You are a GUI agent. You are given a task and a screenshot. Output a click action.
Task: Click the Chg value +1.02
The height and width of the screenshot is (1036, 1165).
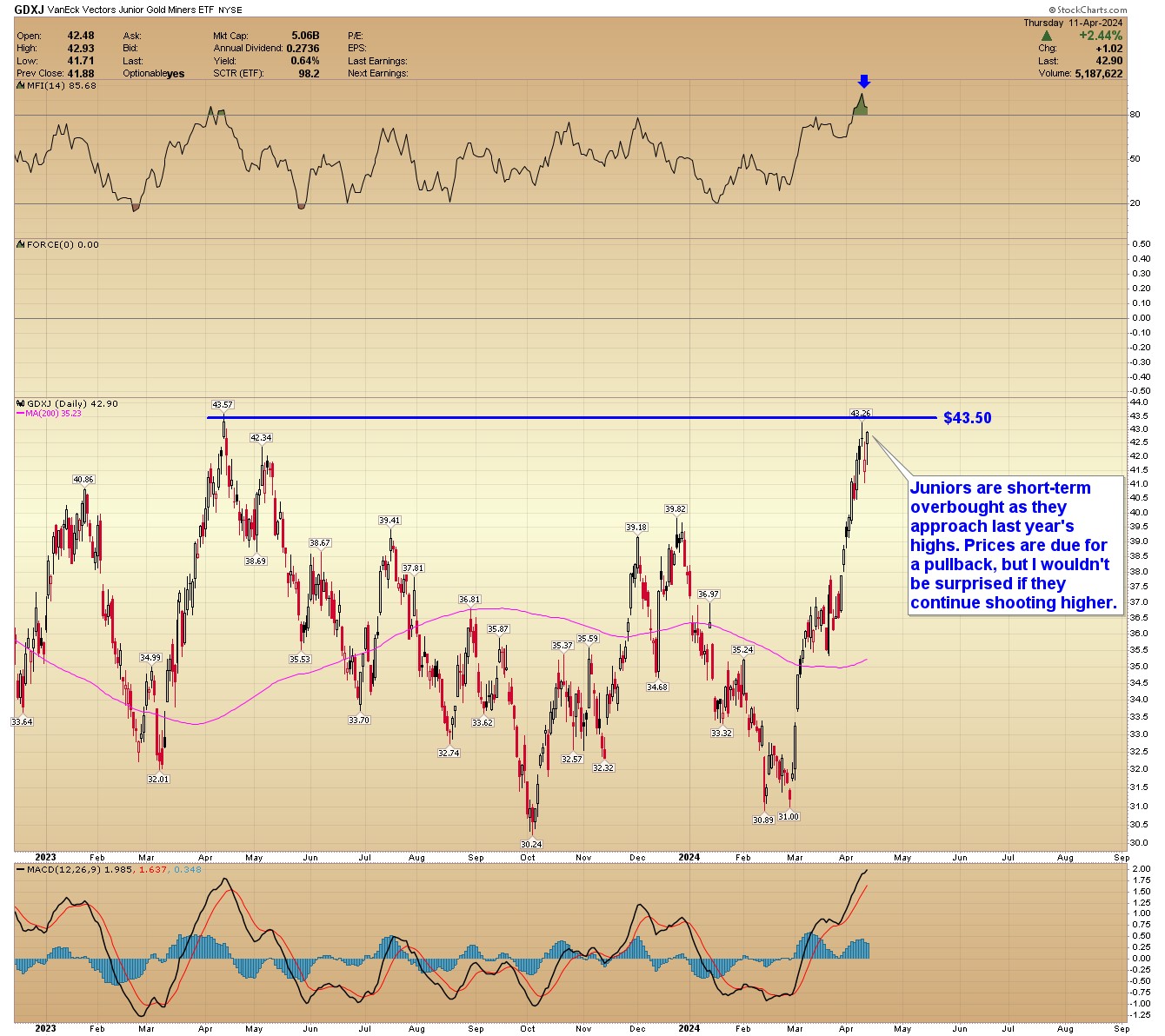tap(1109, 49)
